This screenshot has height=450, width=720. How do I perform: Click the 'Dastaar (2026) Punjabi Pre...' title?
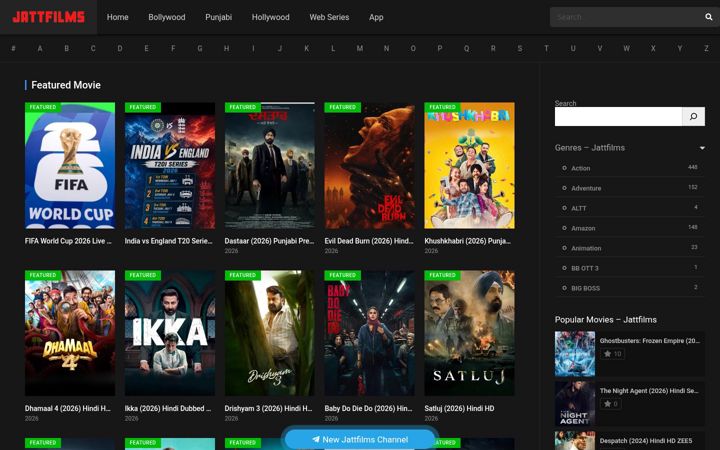(269, 241)
